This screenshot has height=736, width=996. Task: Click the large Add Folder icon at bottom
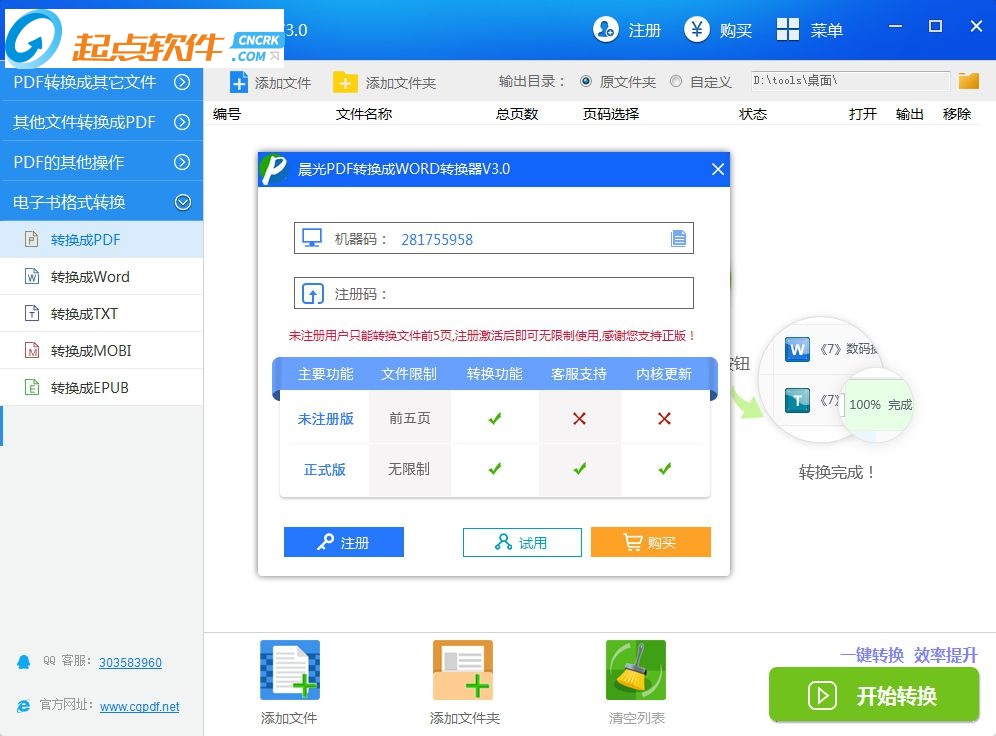coord(462,670)
